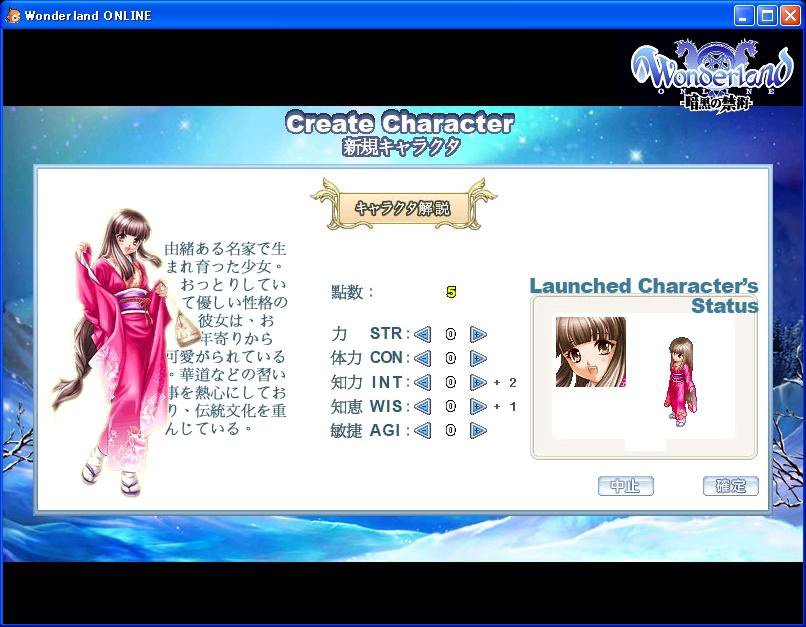Click the 知恵 WIS label
Image resolution: width=806 pixels, height=627 pixels.
370,406
